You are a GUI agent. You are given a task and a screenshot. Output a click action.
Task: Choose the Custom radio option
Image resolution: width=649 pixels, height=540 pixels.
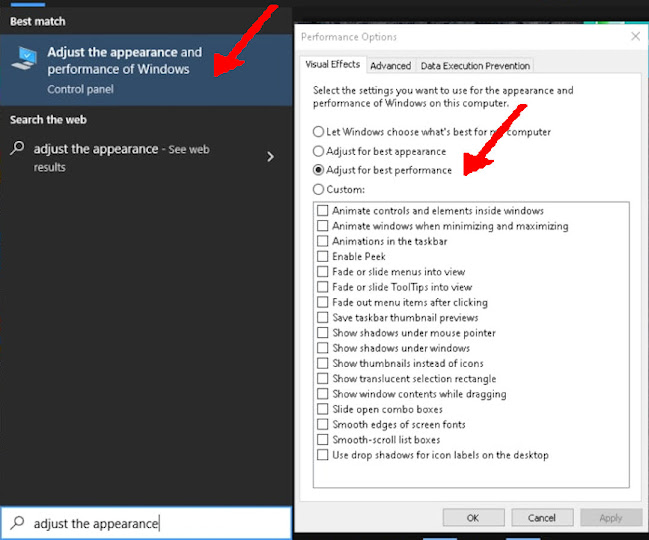(x=318, y=190)
